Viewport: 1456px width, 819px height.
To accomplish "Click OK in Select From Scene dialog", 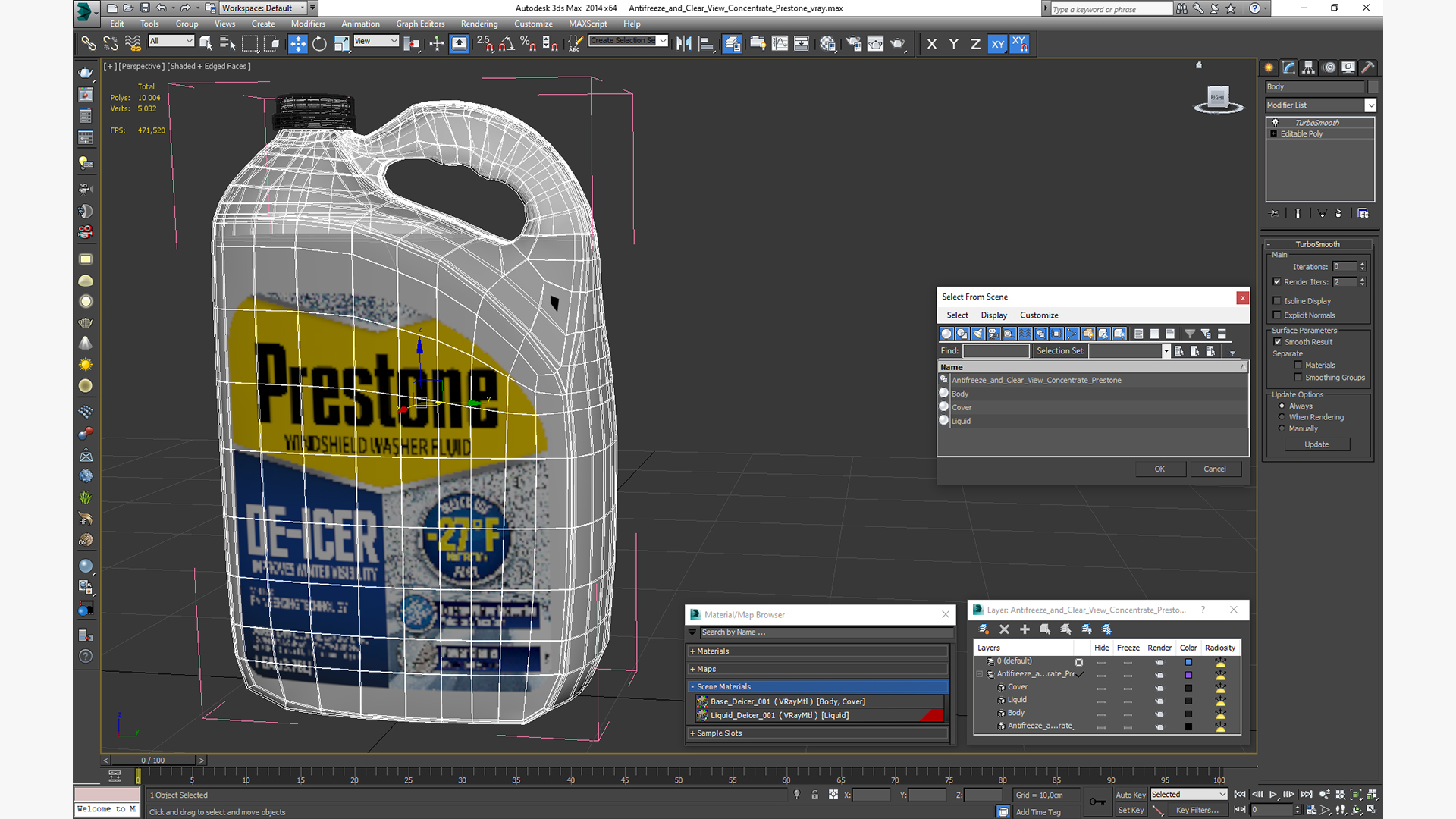I will pos(1159,469).
